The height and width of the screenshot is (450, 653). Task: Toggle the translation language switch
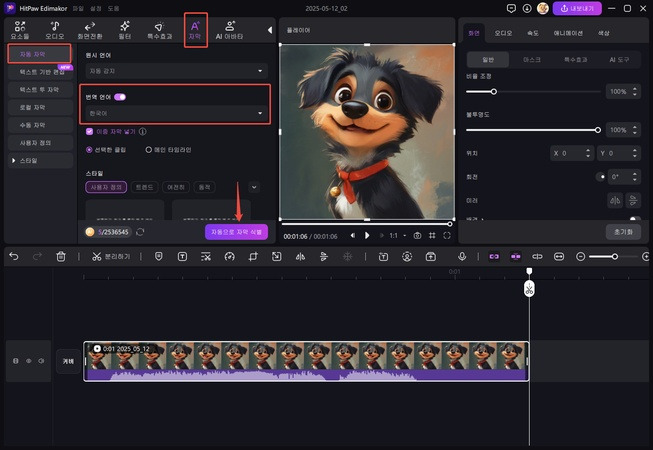click(x=120, y=97)
